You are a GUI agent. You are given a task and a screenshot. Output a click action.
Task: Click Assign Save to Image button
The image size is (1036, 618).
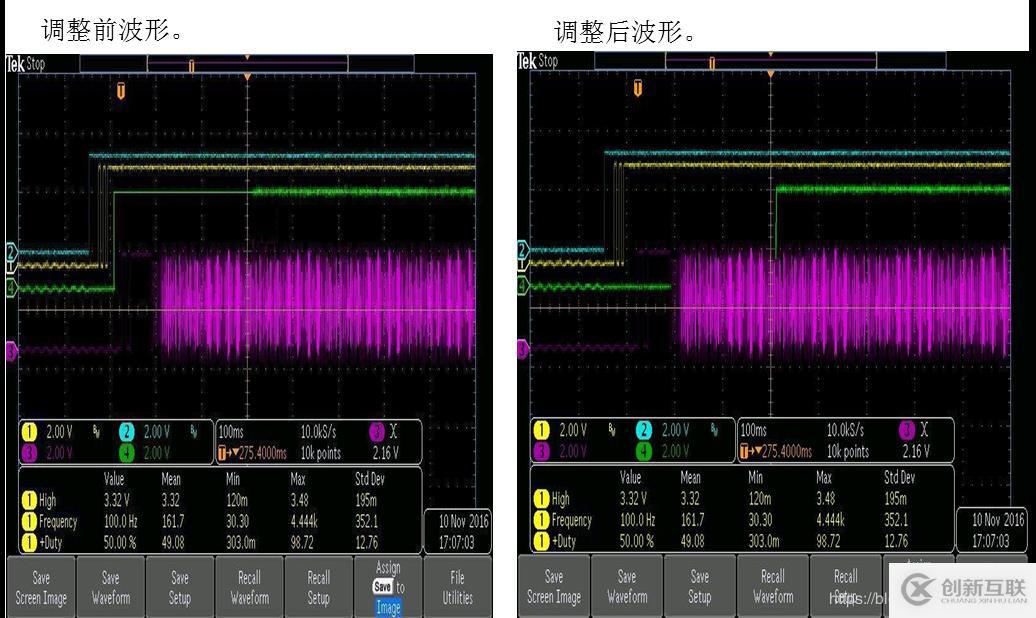(x=388, y=587)
